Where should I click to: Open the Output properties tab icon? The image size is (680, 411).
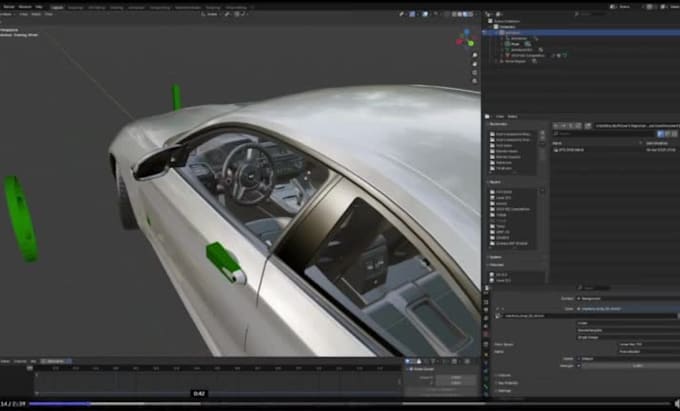click(x=486, y=310)
